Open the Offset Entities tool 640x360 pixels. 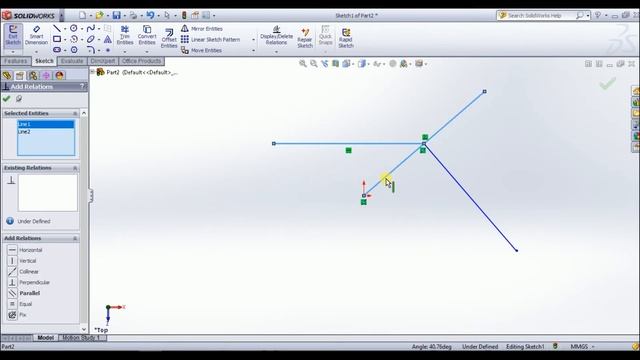click(x=169, y=38)
